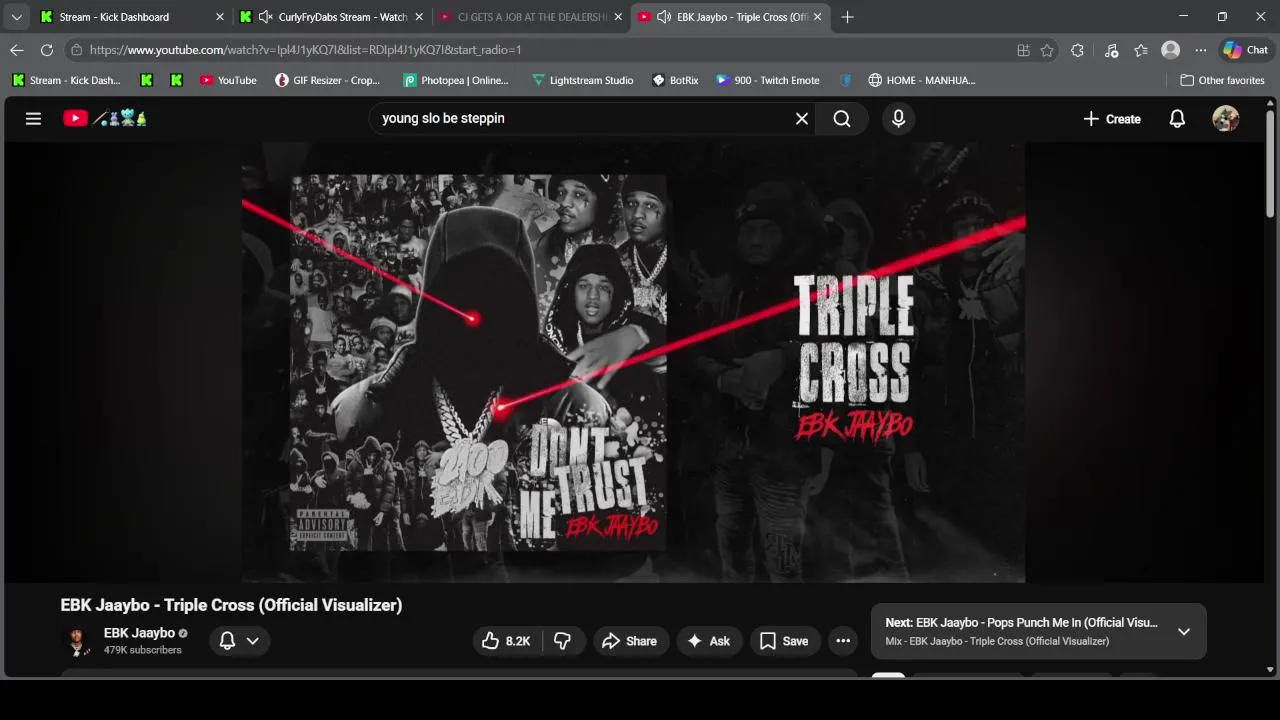Open notification bell dropdown beside subscriber count

tap(239, 641)
